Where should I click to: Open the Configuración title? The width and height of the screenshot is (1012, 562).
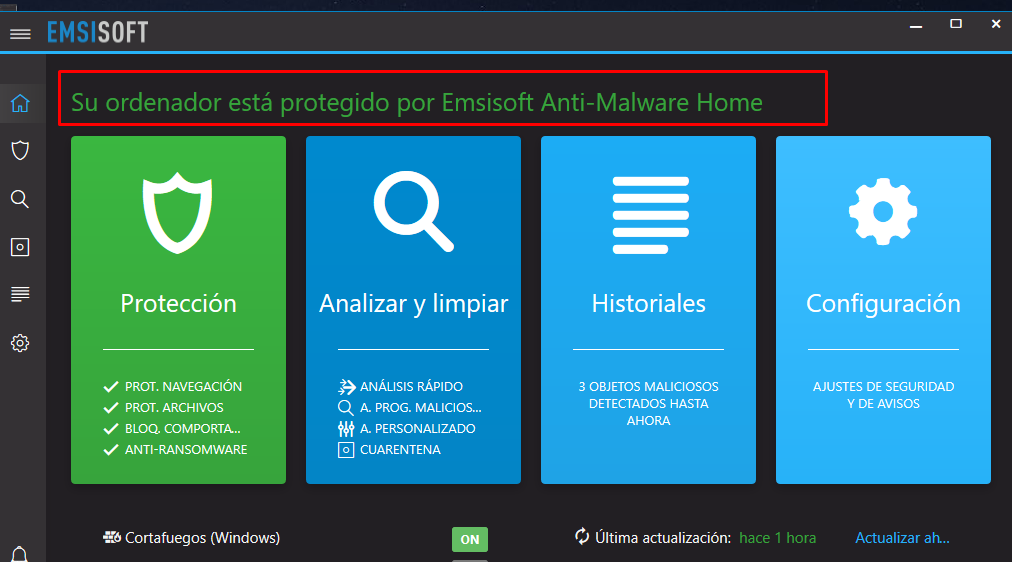point(884,304)
